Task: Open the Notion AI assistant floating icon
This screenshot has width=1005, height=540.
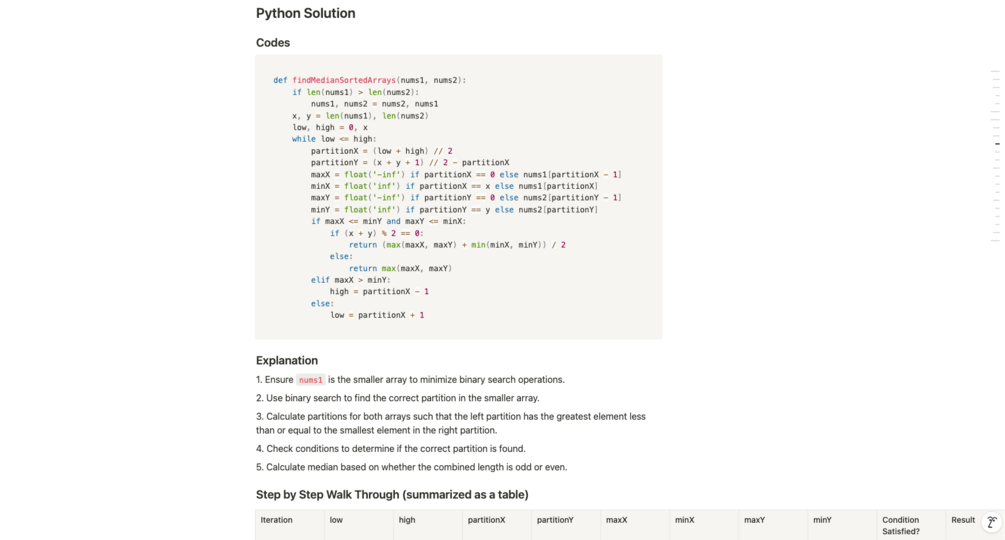Action: pyautogui.click(x=992, y=522)
